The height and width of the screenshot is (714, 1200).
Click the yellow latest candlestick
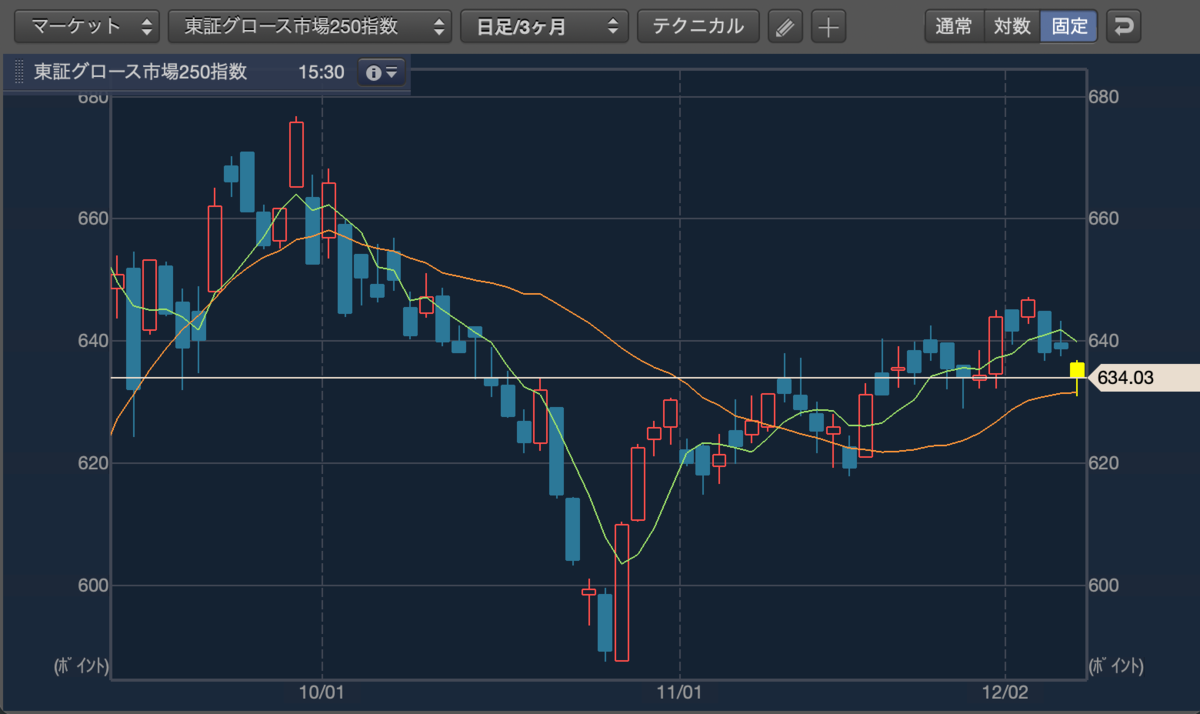pos(1077,371)
